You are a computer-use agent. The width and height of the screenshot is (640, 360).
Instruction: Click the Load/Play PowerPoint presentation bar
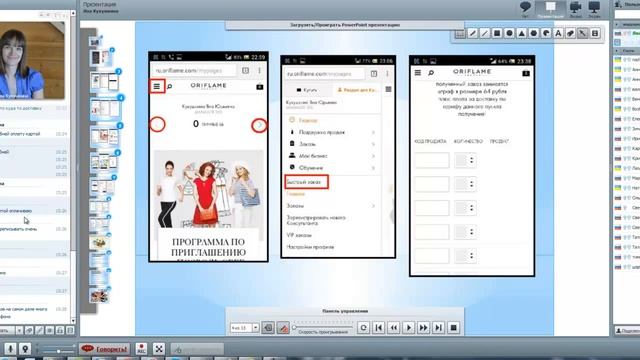345,25
